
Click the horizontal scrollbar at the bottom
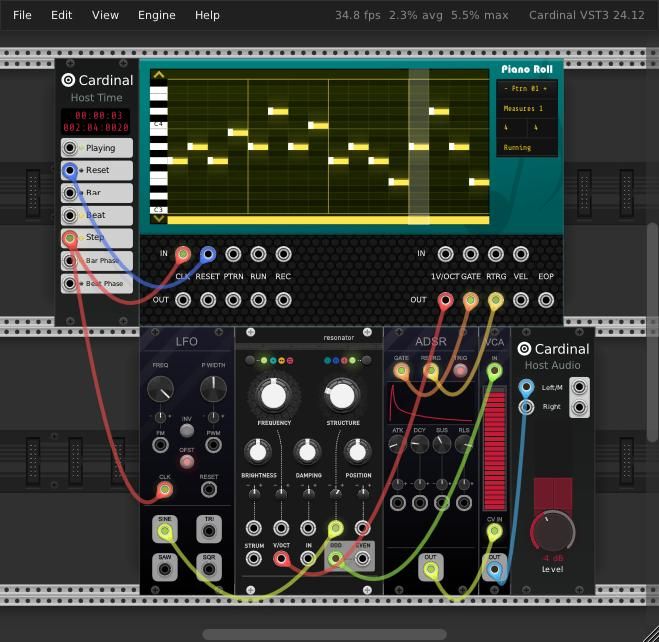coord(324,634)
